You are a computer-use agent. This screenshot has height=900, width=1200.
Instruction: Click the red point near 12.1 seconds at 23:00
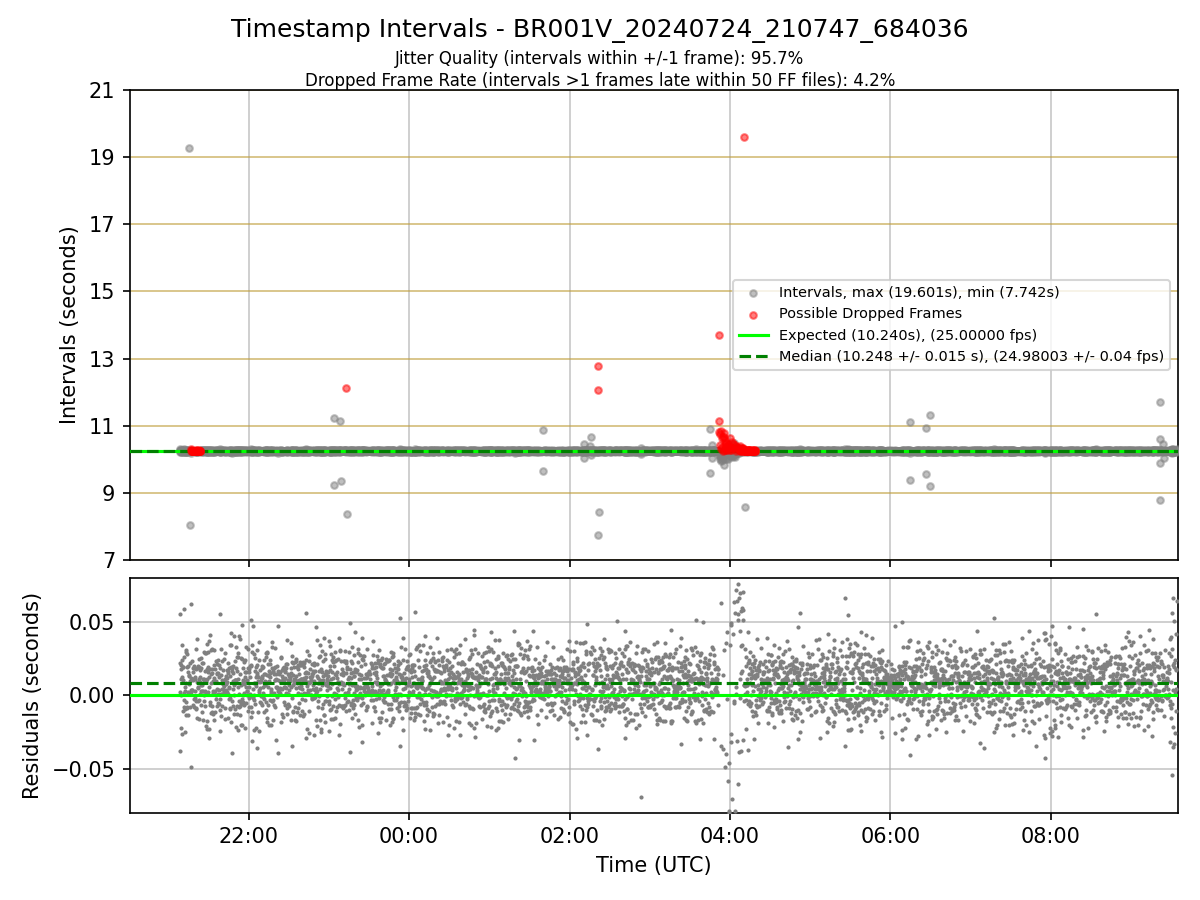coord(346,388)
